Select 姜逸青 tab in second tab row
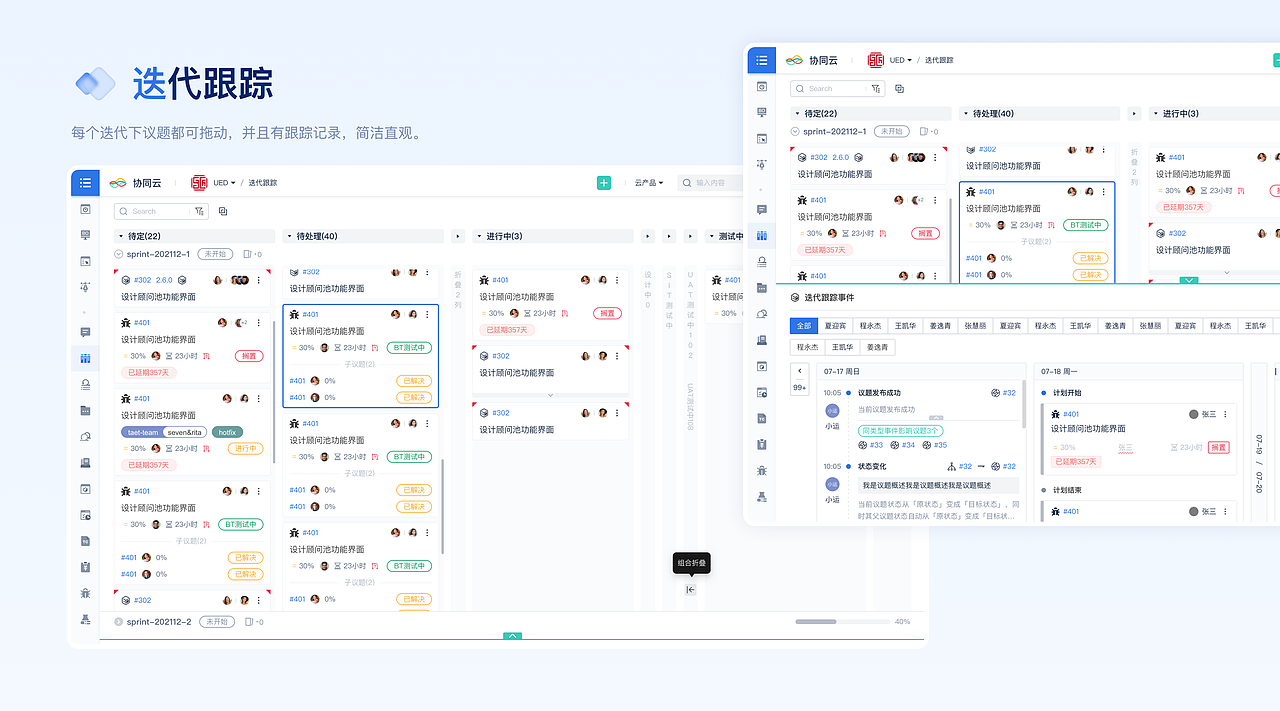 click(x=877, y=347)
